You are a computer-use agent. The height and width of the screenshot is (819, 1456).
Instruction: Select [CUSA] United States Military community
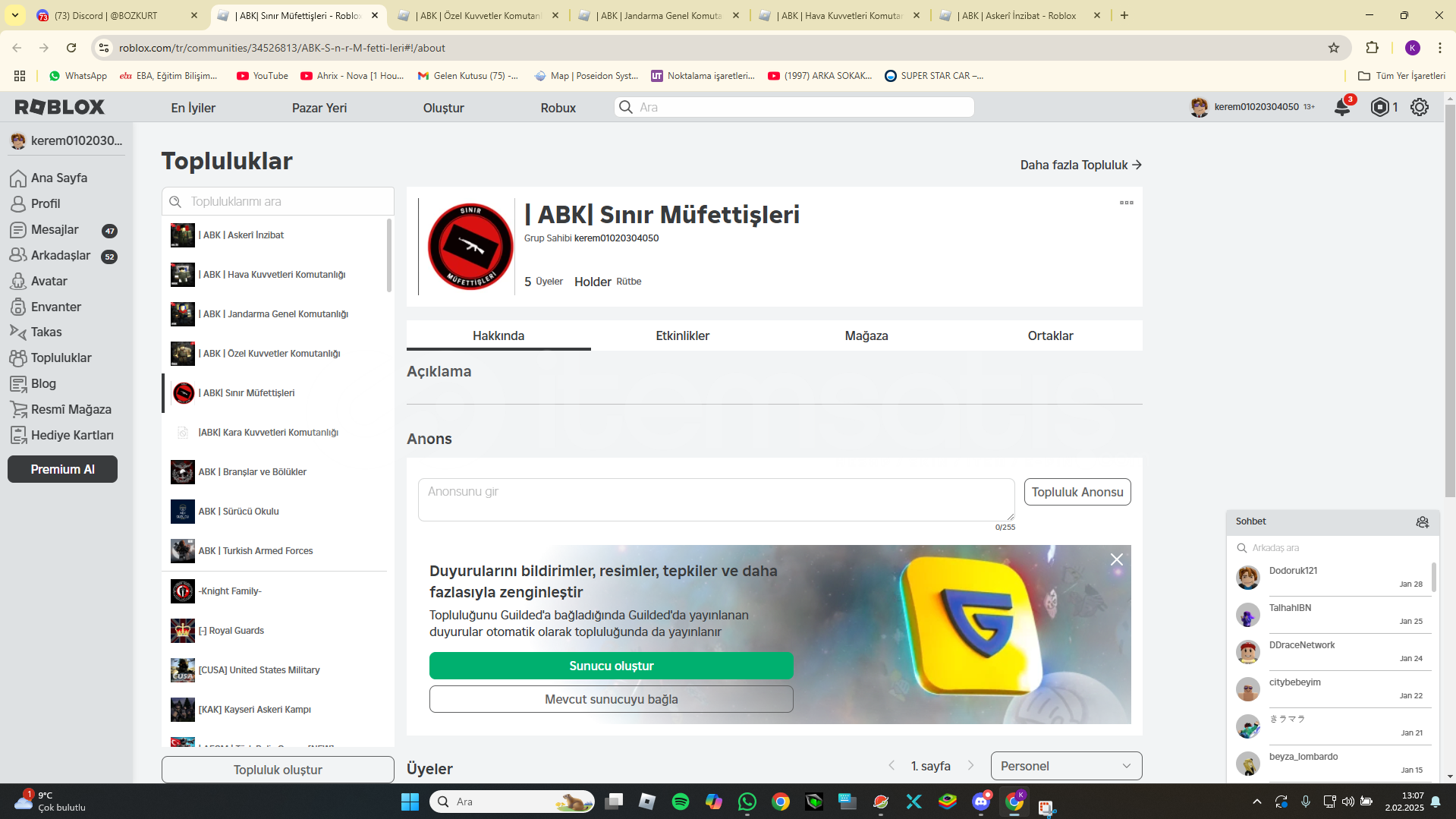click(275, 670)
